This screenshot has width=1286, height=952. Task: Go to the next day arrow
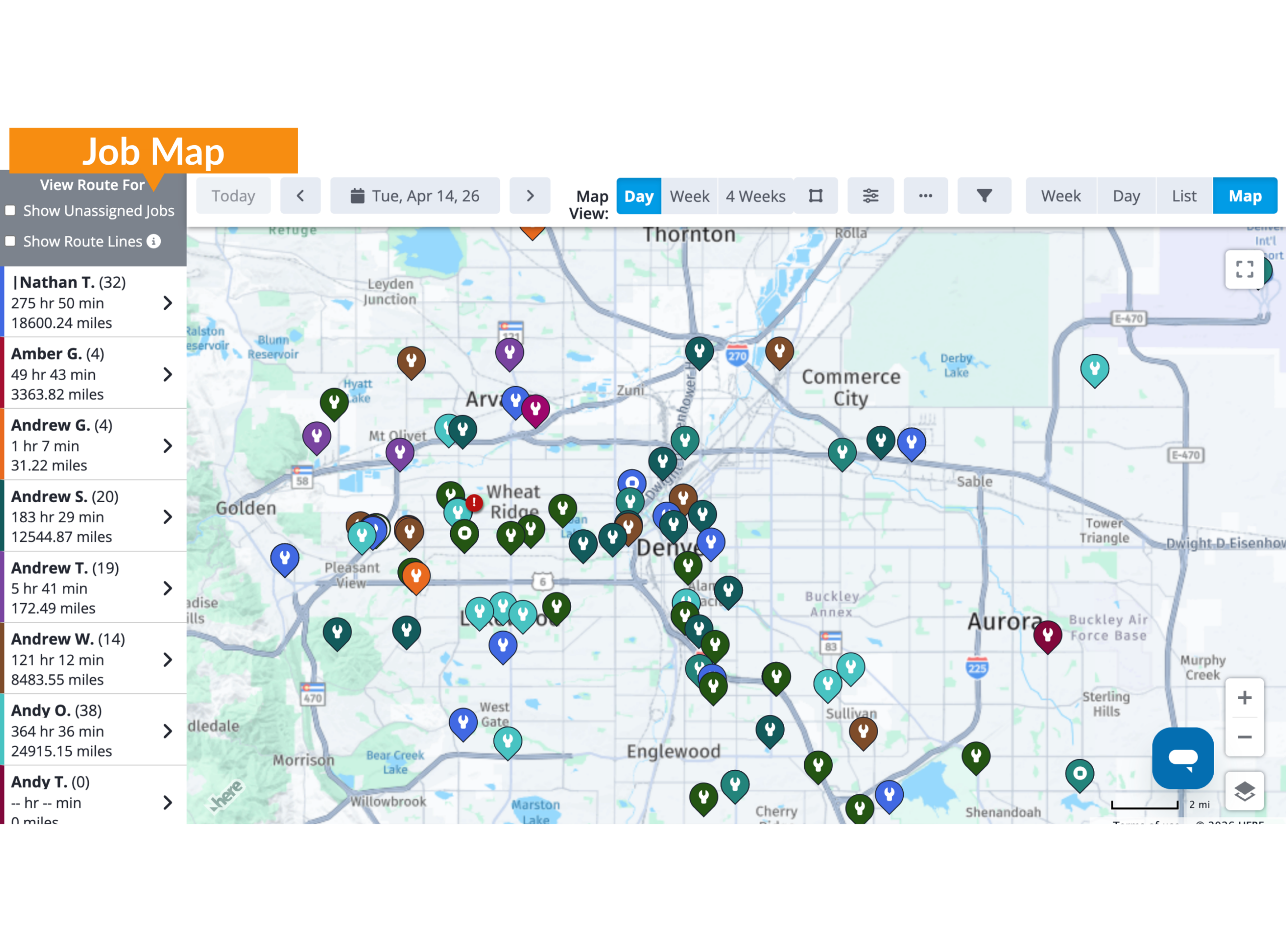point(530,196)
